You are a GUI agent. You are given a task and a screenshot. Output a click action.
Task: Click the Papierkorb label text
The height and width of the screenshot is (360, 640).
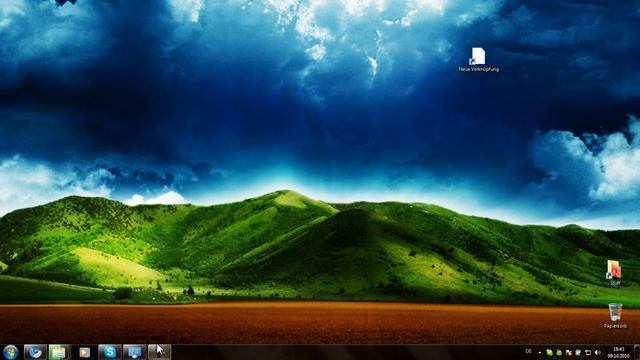(615, 326)
